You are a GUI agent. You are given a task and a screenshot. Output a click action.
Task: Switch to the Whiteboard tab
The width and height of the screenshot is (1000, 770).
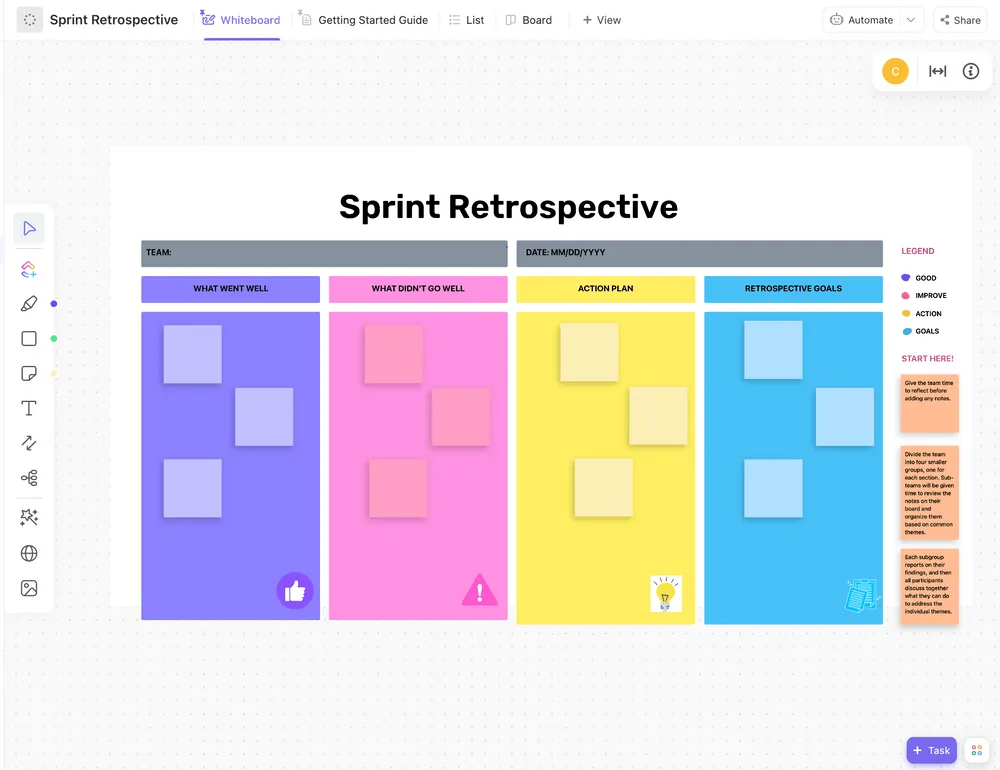pos(241,20)
